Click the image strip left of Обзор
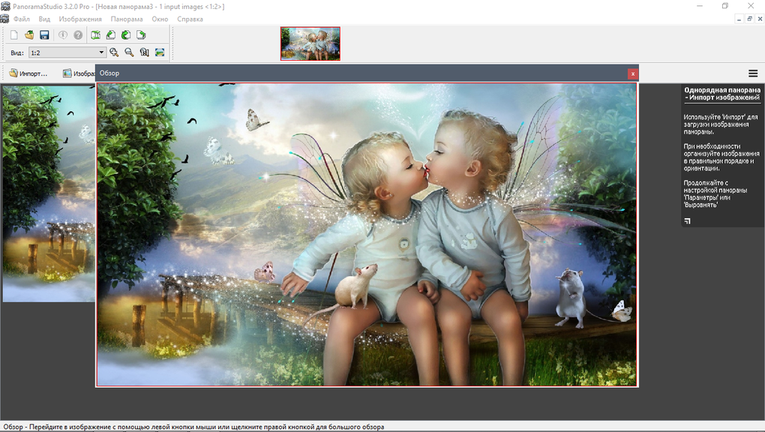Screen dimensions: 765x432 [x=49, y=193]
